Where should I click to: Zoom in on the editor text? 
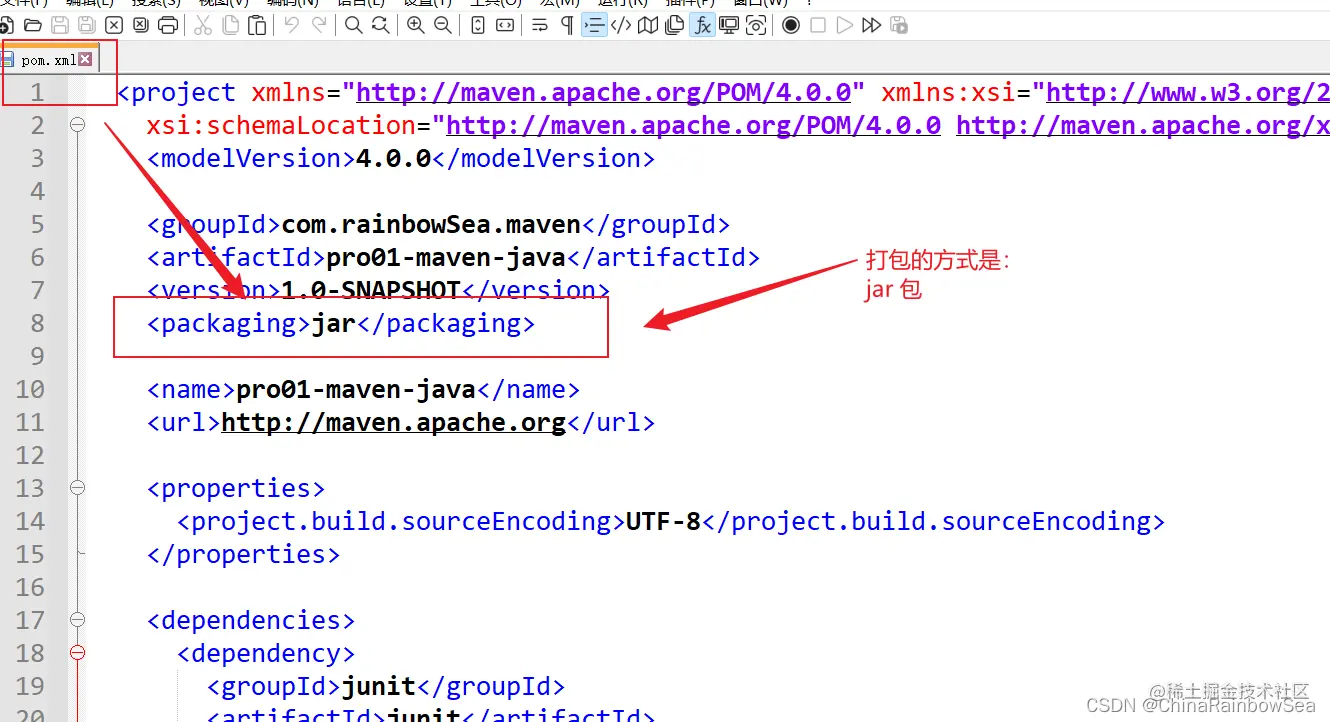416,25
